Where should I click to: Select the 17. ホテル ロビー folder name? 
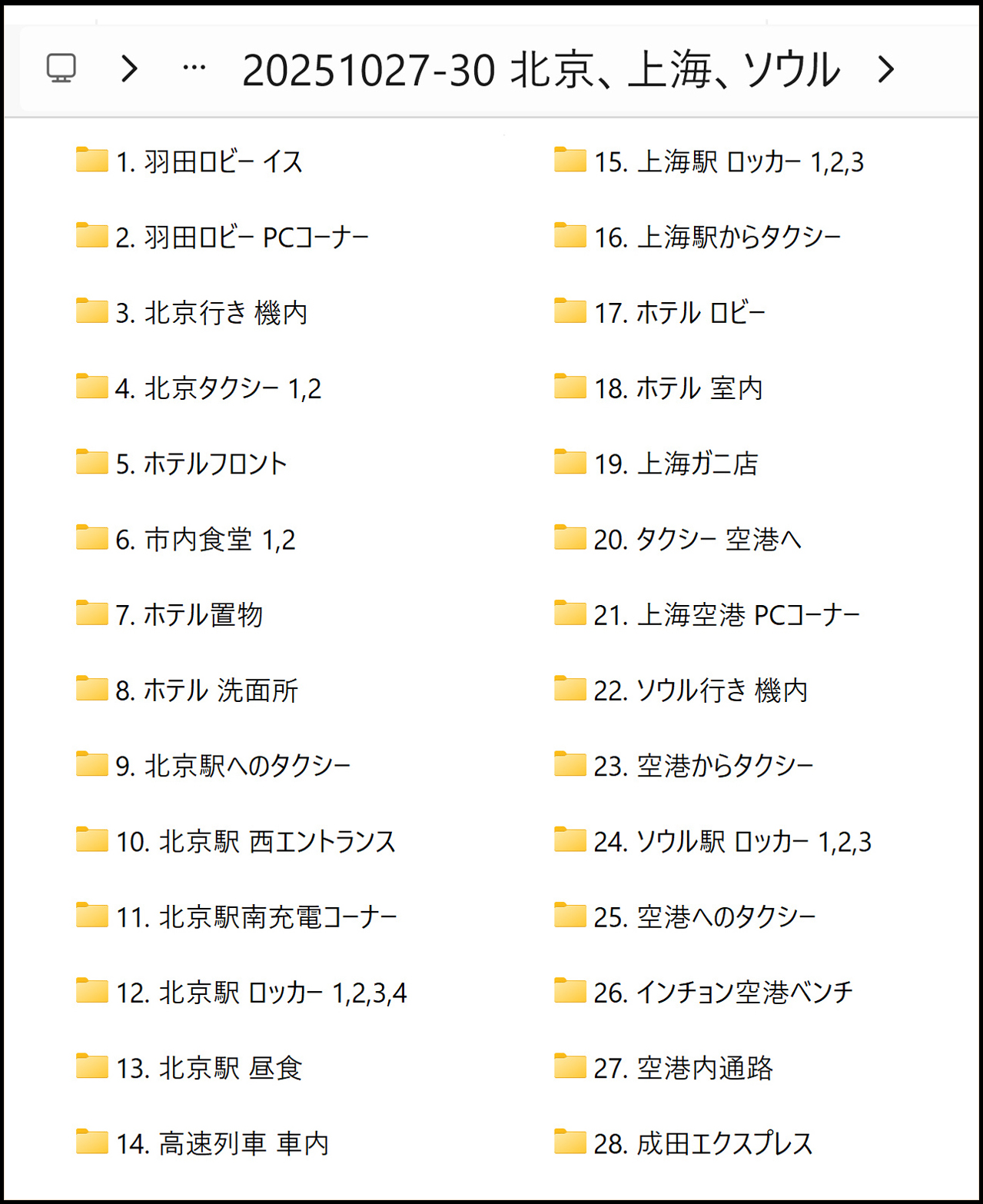[679, 313]
